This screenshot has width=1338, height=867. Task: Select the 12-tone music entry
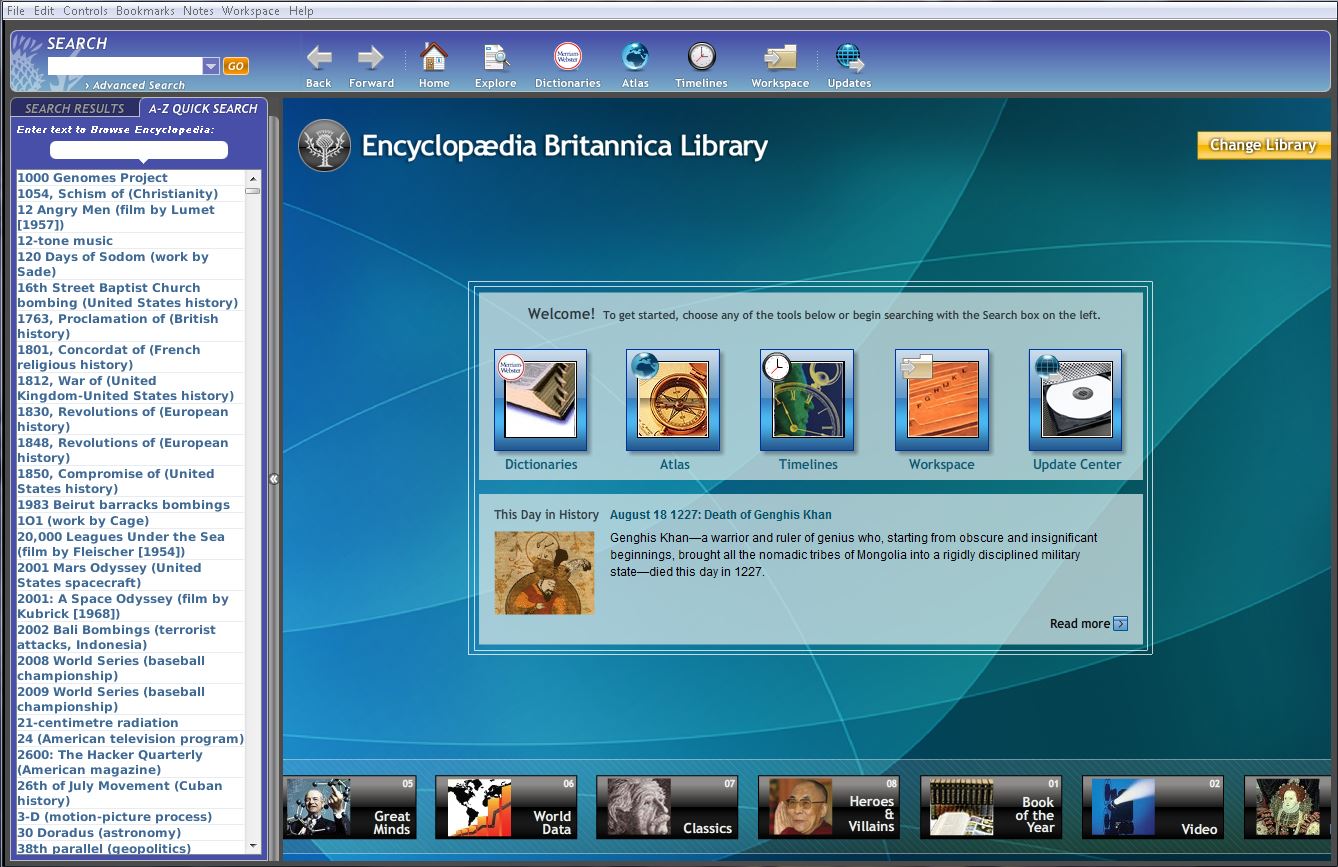pyautogui.click(x=64, y=240)
